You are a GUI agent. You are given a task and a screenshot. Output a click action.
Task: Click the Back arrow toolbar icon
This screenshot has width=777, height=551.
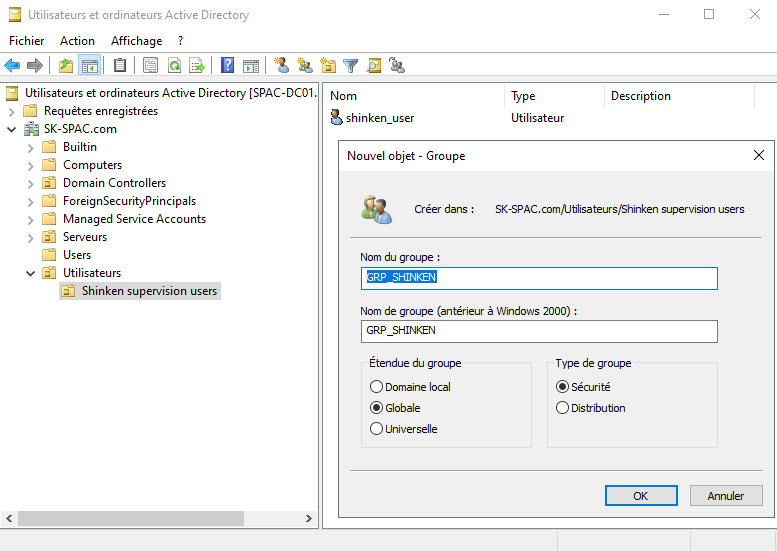(x=12, y=66)
